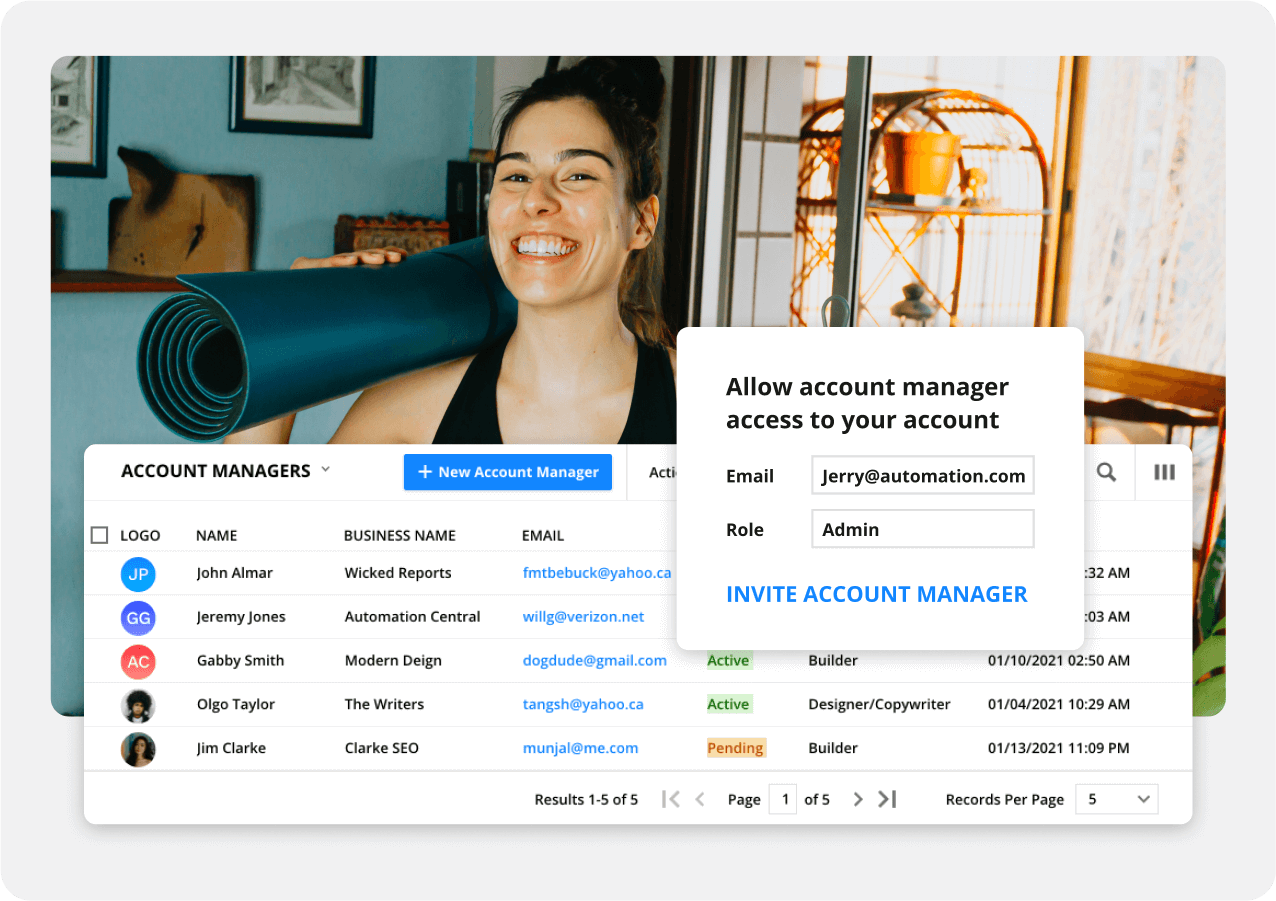Open email link tangsh@yahoo.ca
This screenshot has width=1276, height=901.
pos(583,705)
